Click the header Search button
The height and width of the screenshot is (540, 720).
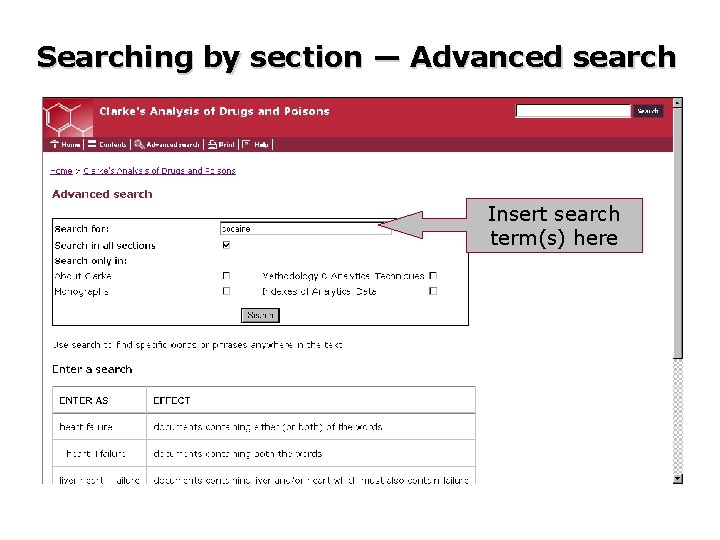coord(648,111)
